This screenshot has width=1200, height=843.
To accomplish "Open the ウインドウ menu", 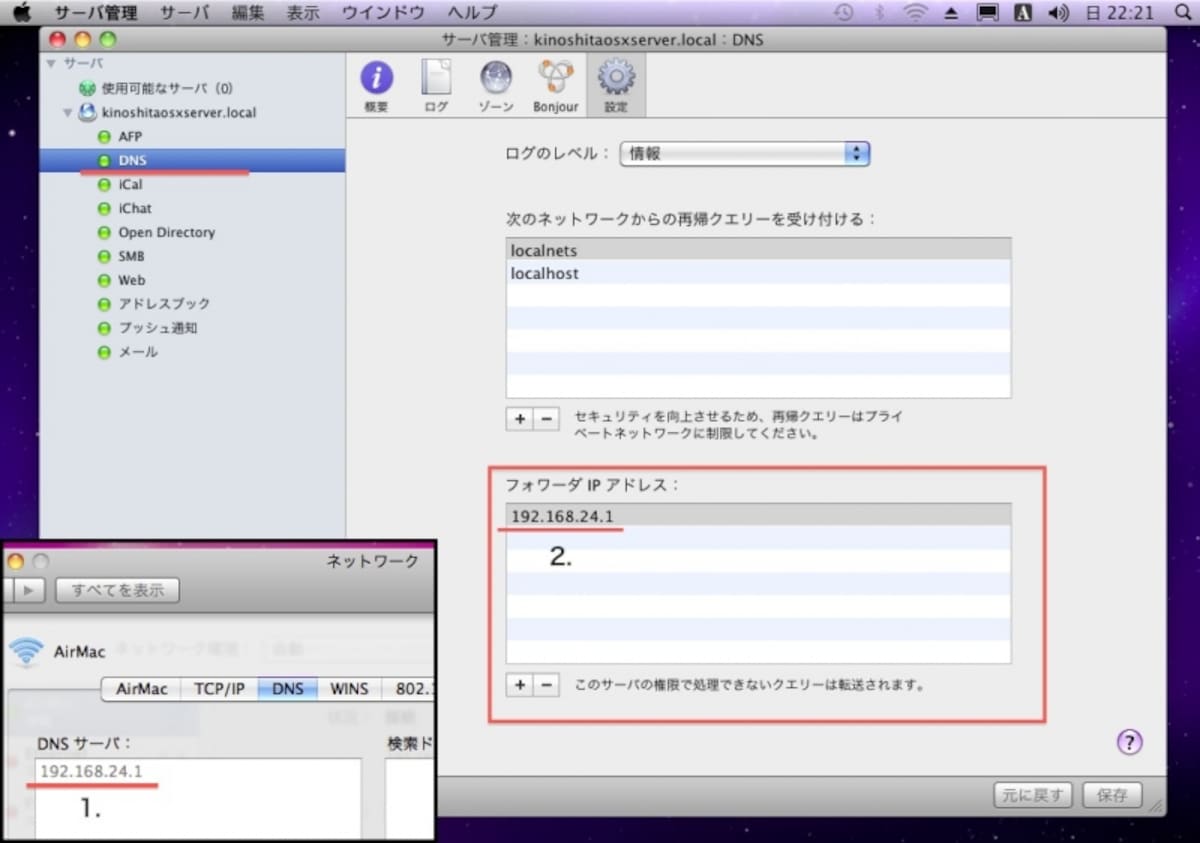I will pos(383,13).
